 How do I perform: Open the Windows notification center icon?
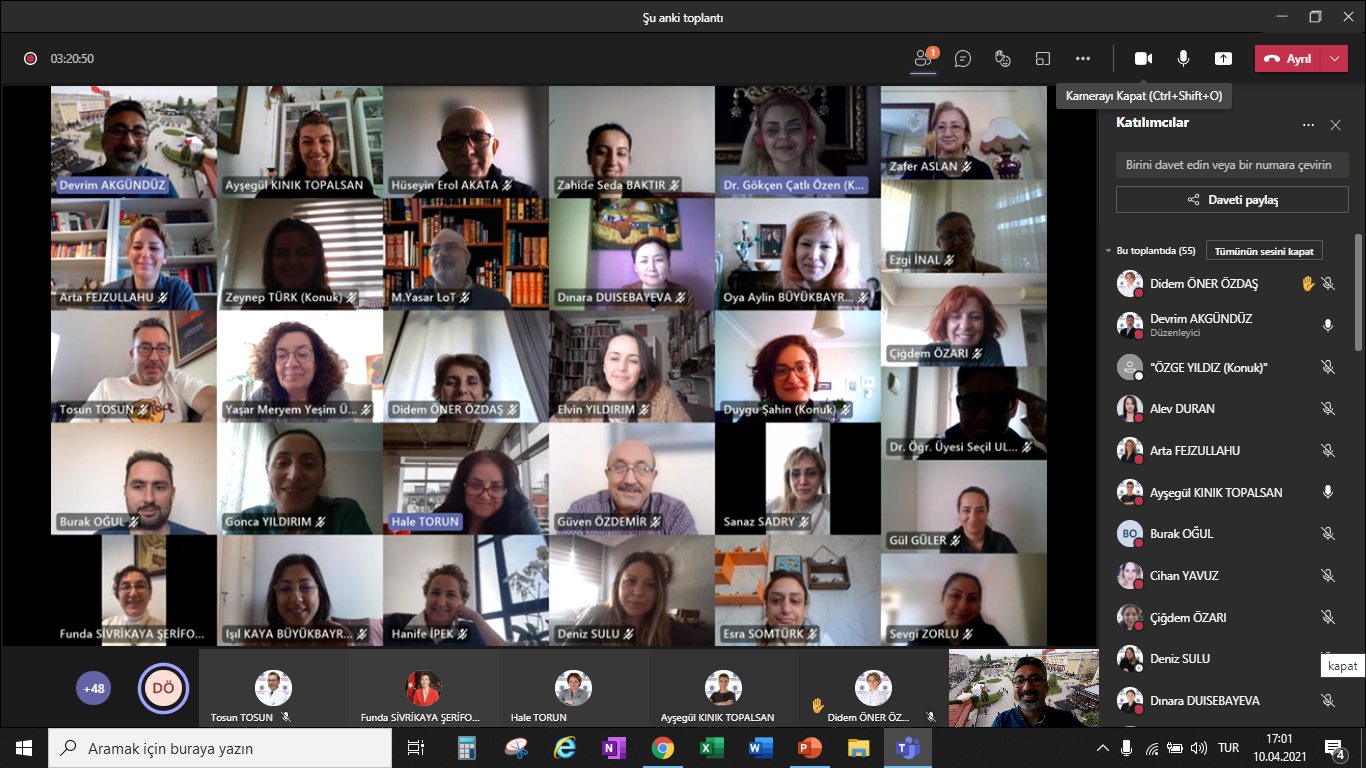click(x=1335, y=748)
